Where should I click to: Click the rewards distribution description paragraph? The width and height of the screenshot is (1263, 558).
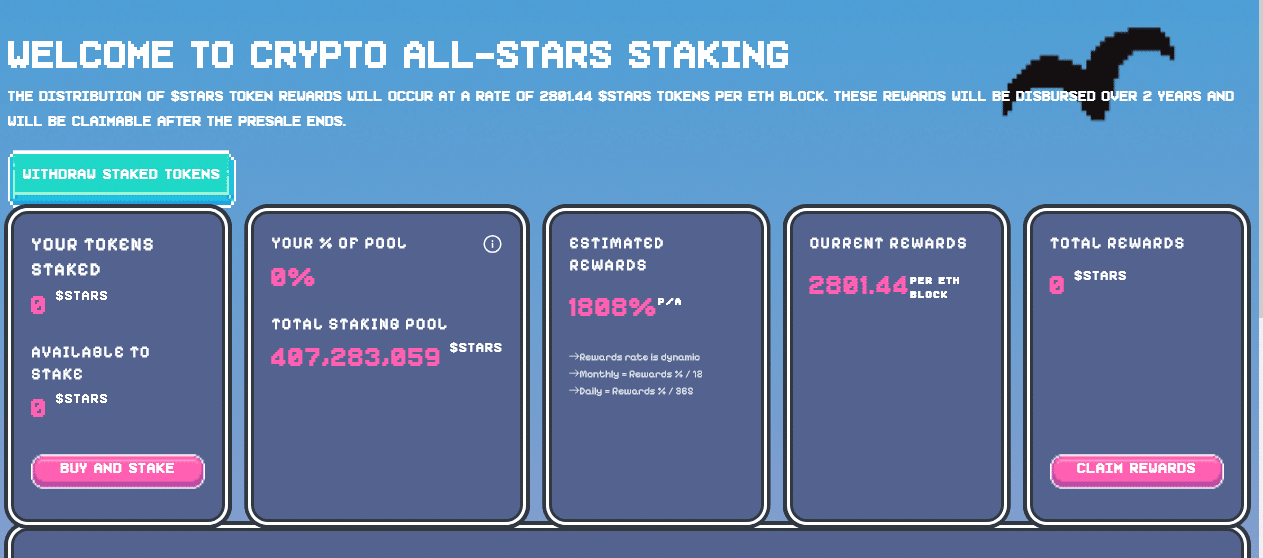[621, 109]
